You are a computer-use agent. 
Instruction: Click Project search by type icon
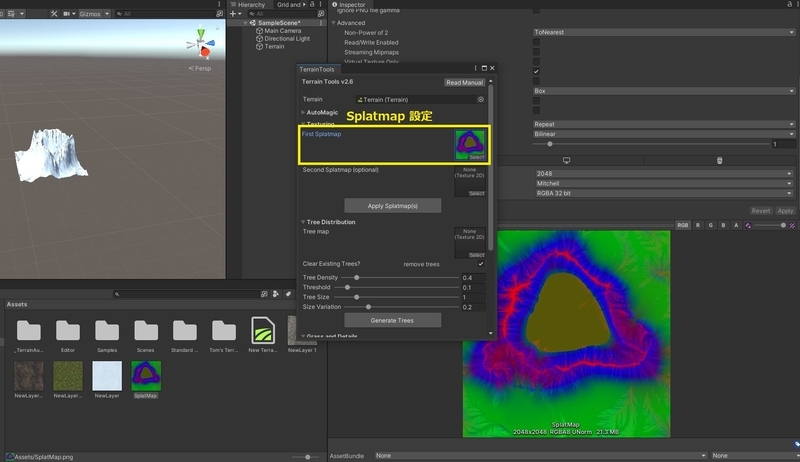pyautogui.click(x=264, y=294)
